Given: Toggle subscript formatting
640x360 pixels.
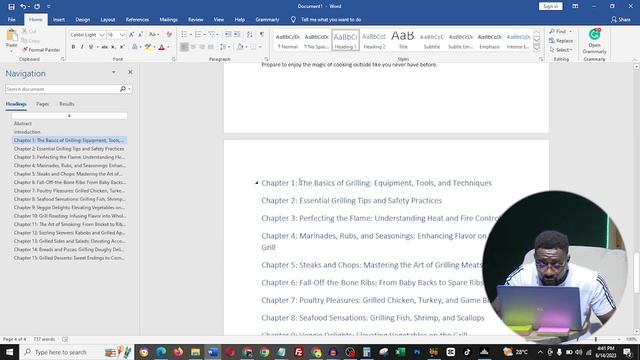Looking at the screenshot, I should point(113,47).
